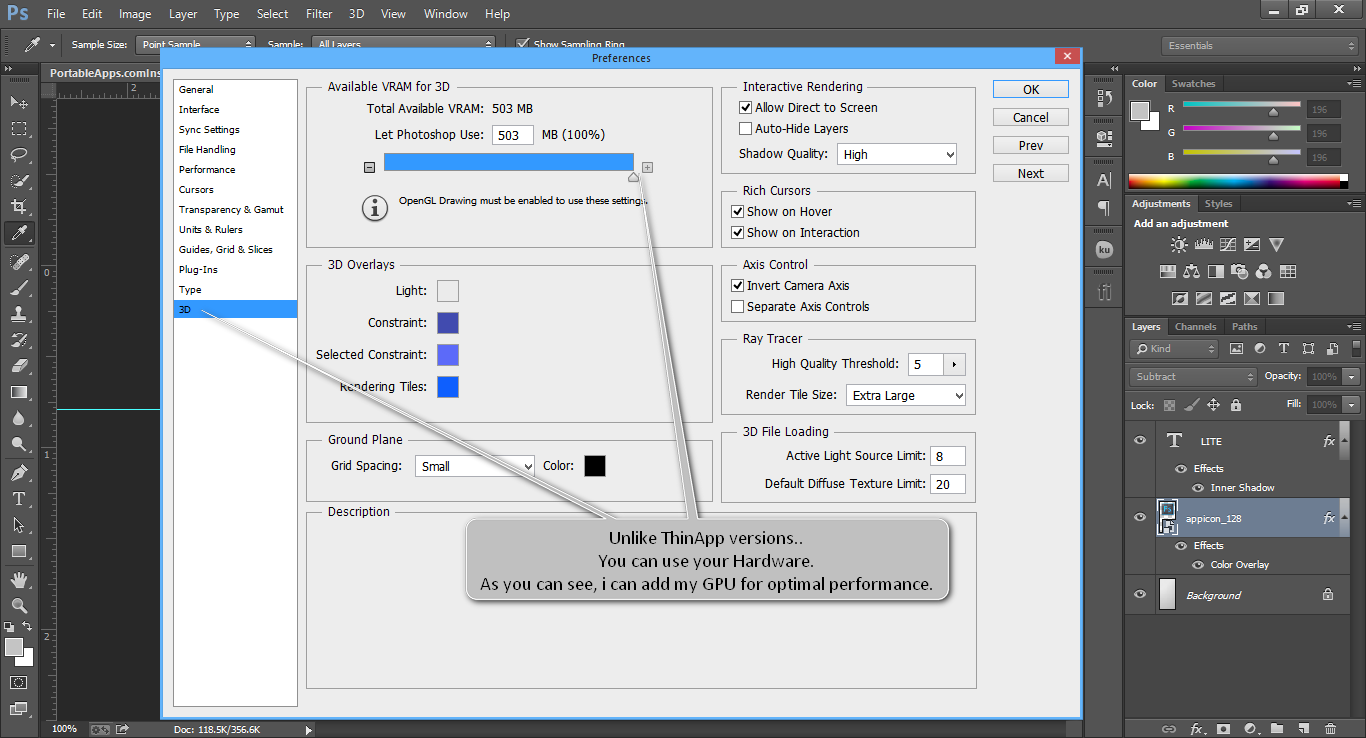Switch to the Swatches tab

[x=1193, y=84]
